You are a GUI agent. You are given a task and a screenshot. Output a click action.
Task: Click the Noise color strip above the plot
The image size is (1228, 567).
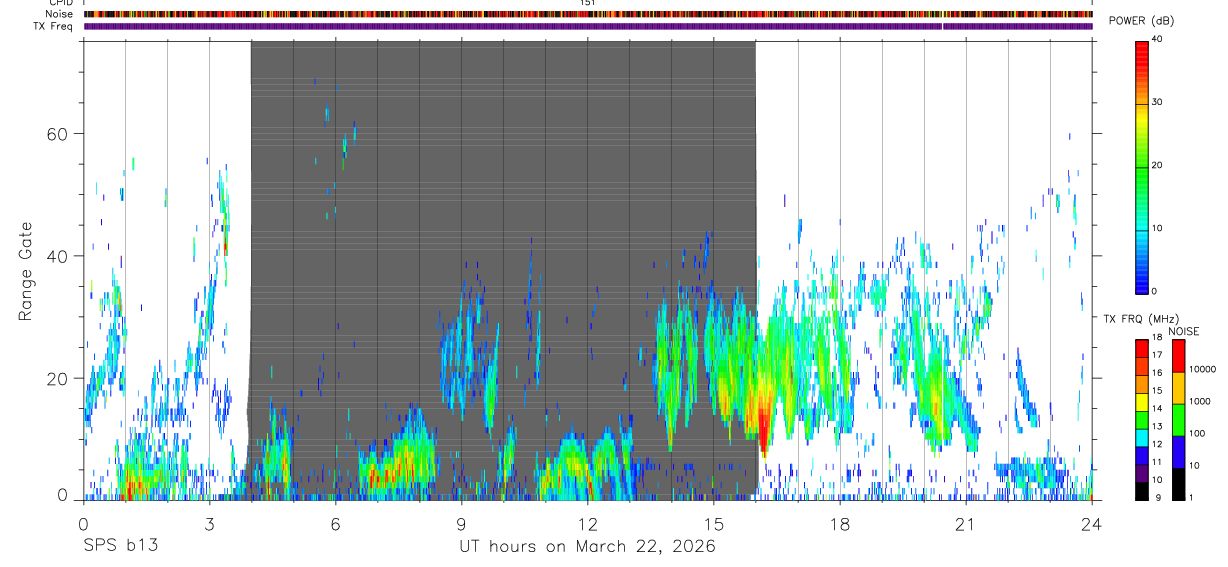588,14
